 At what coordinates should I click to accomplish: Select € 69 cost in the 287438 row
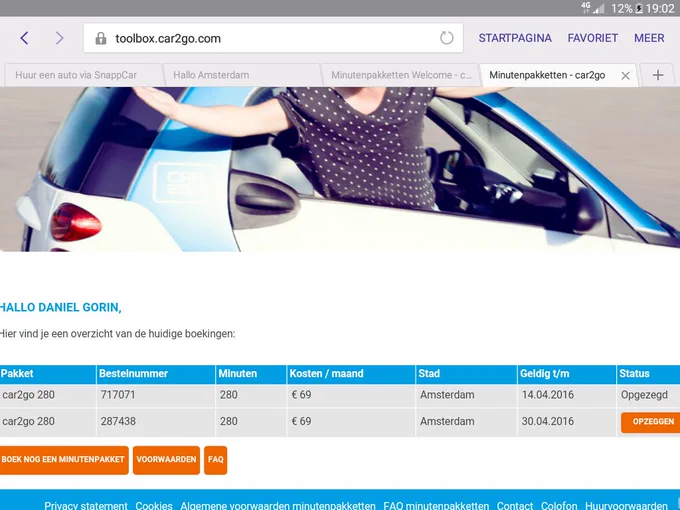(351, 422)
